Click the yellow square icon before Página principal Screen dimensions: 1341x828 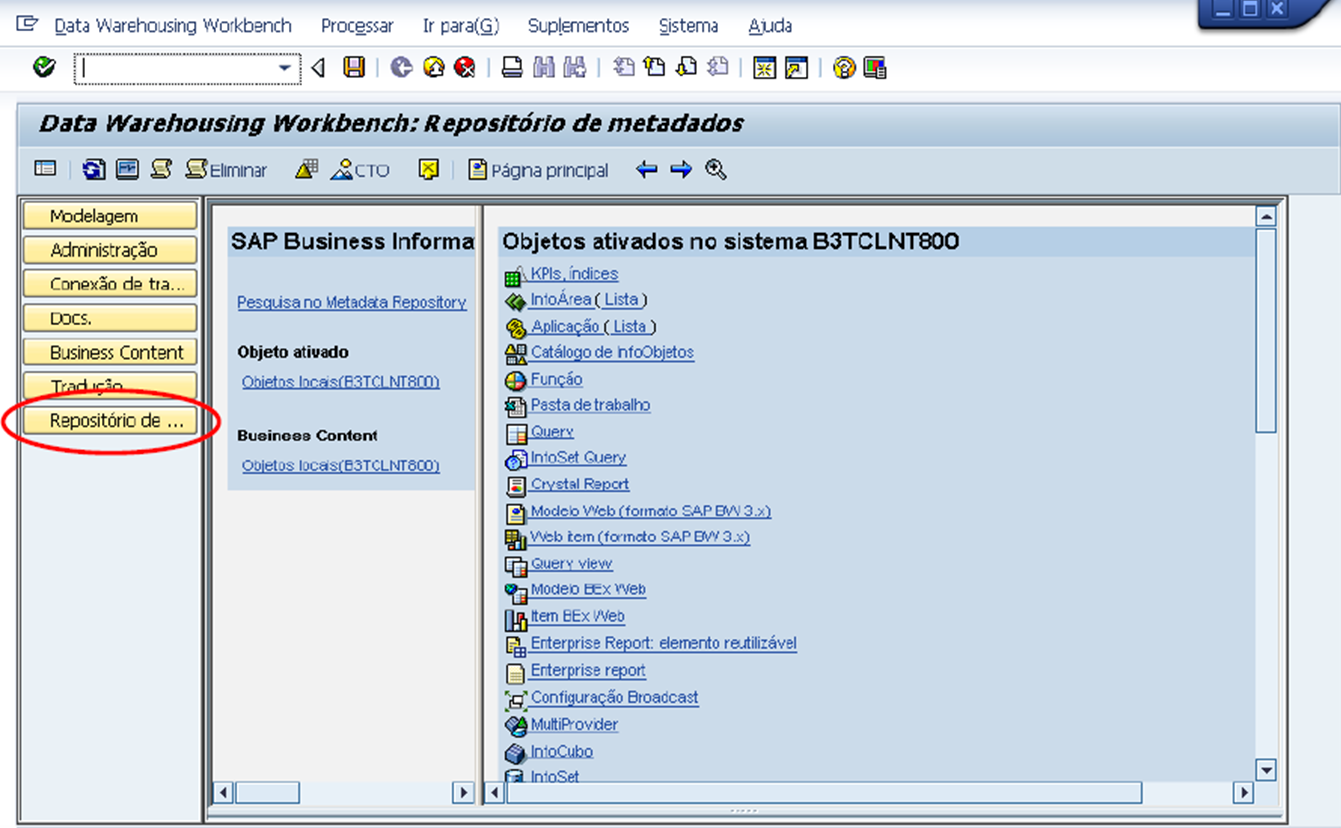tap(428, 169)
